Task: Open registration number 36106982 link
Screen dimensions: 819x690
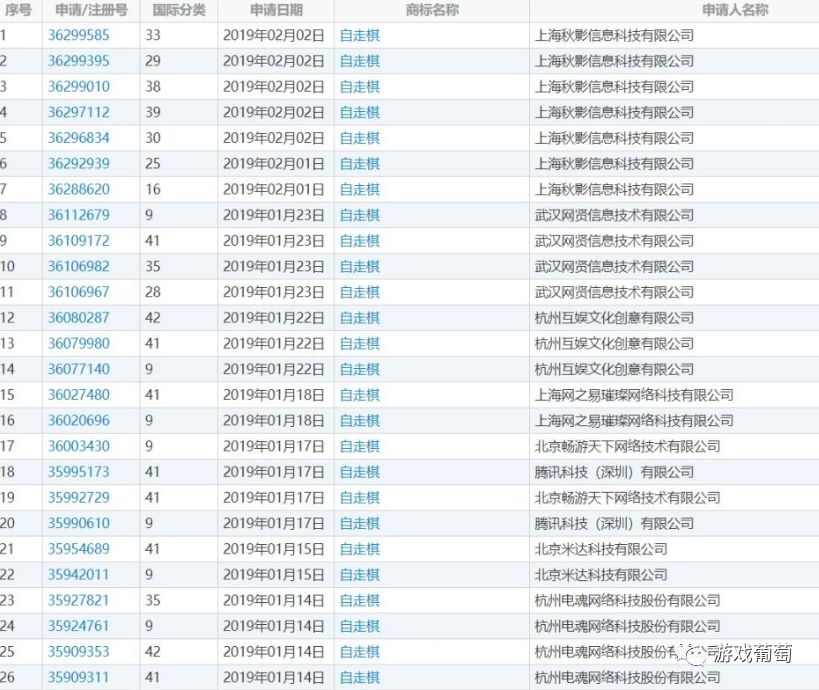Action: coord(79,266)
